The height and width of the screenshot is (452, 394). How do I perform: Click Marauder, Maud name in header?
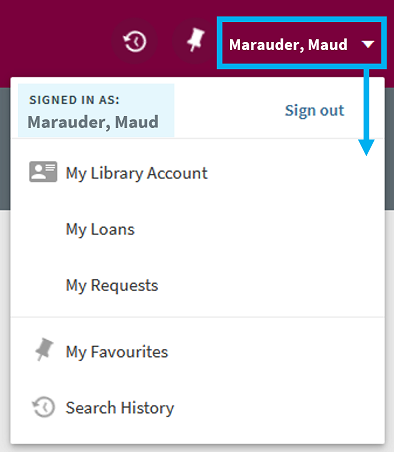point(288,45)
